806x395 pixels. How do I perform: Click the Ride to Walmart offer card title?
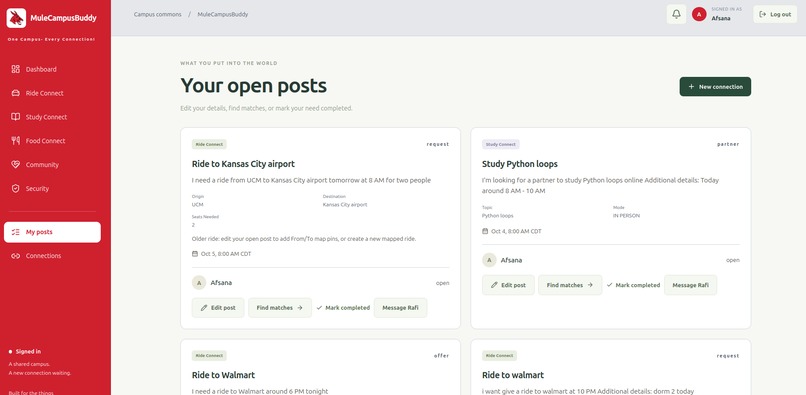click(x=223, y=375)
